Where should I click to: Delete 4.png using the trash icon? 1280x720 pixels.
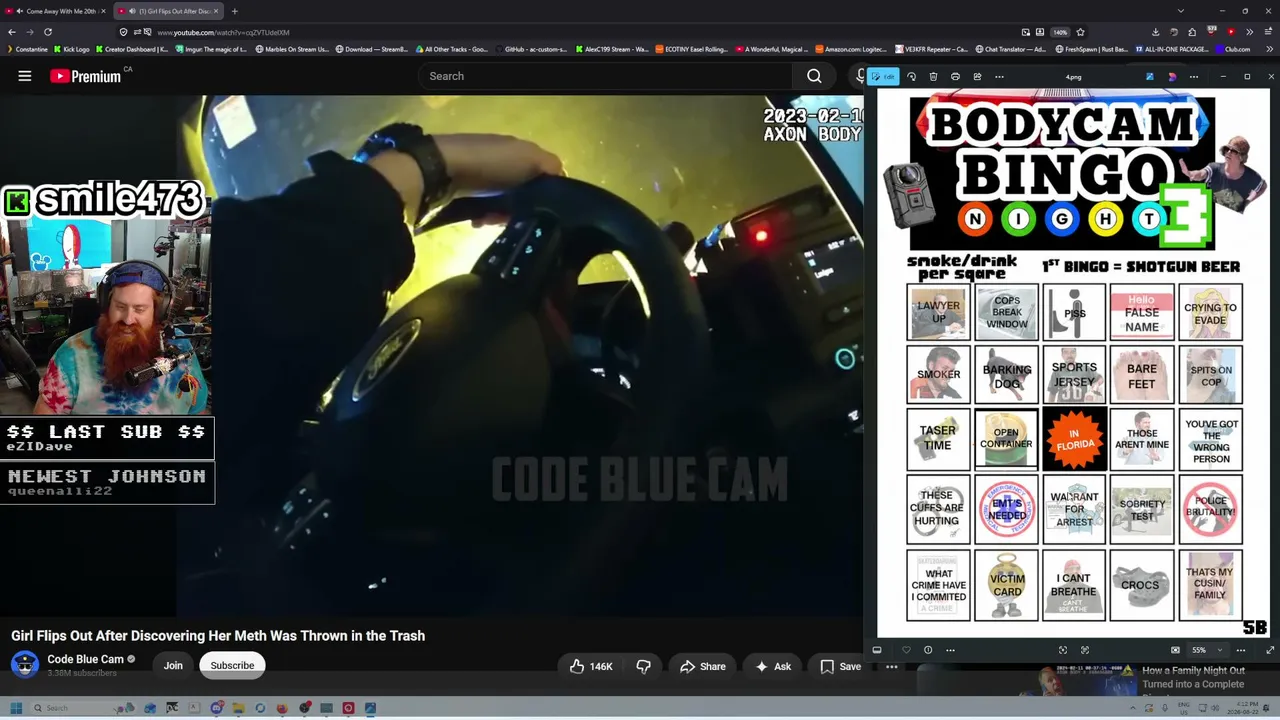933,77
